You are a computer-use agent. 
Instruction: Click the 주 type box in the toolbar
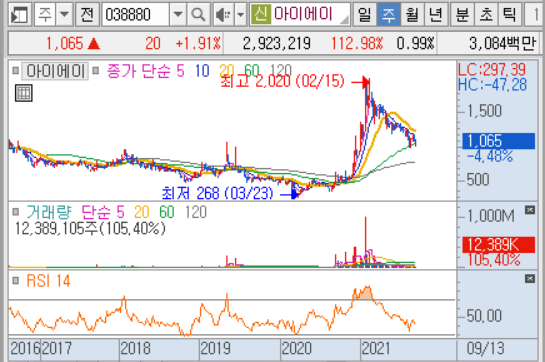click(45, 15)
